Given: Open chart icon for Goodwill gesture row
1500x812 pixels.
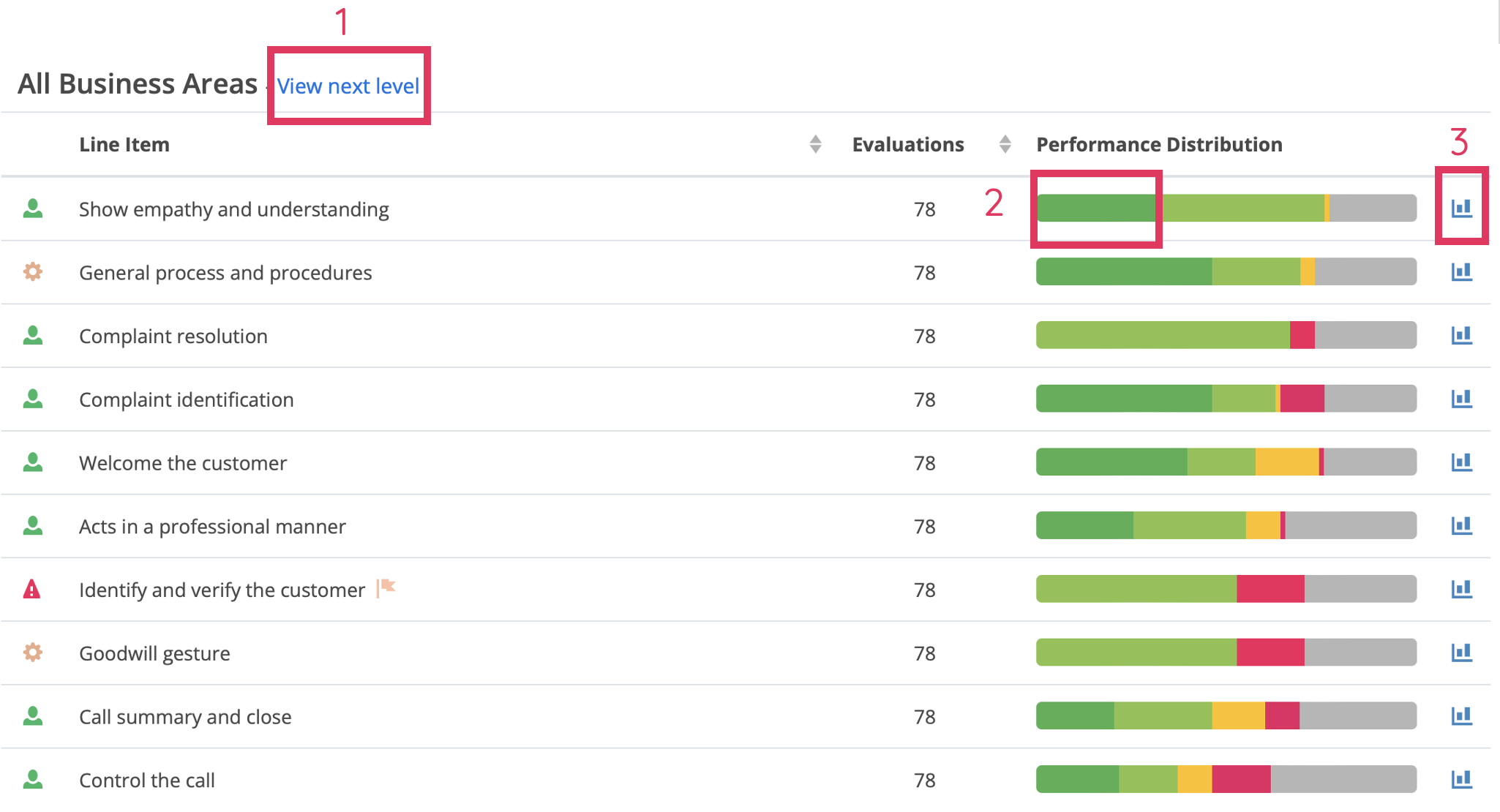Looking at the screenshot, I should pos(1461,653).
